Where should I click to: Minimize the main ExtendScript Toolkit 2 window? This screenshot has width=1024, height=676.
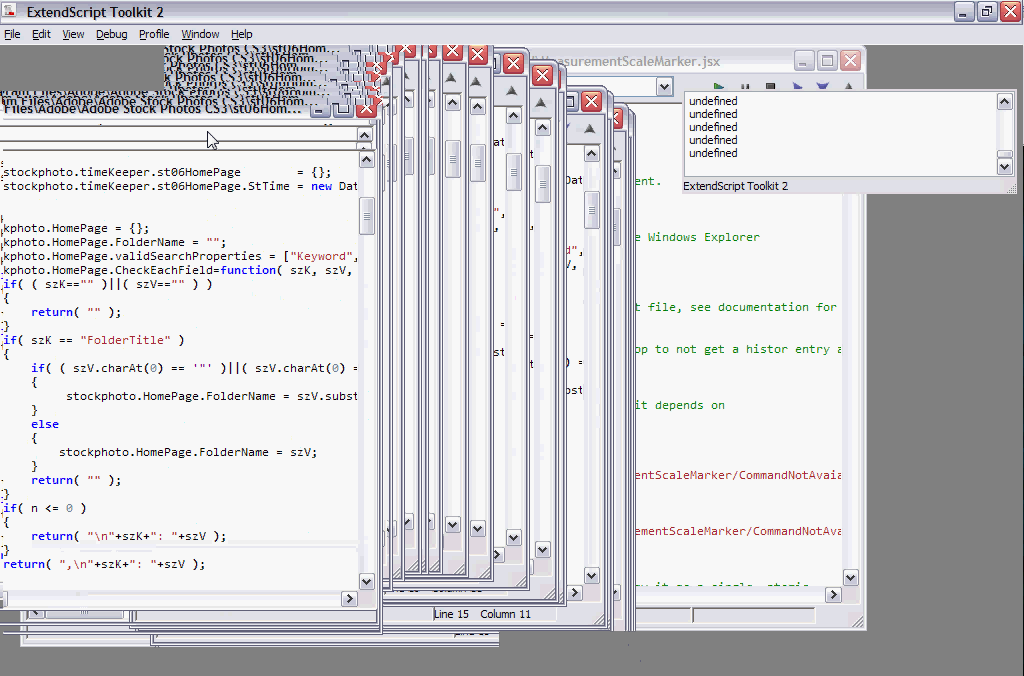964,11
